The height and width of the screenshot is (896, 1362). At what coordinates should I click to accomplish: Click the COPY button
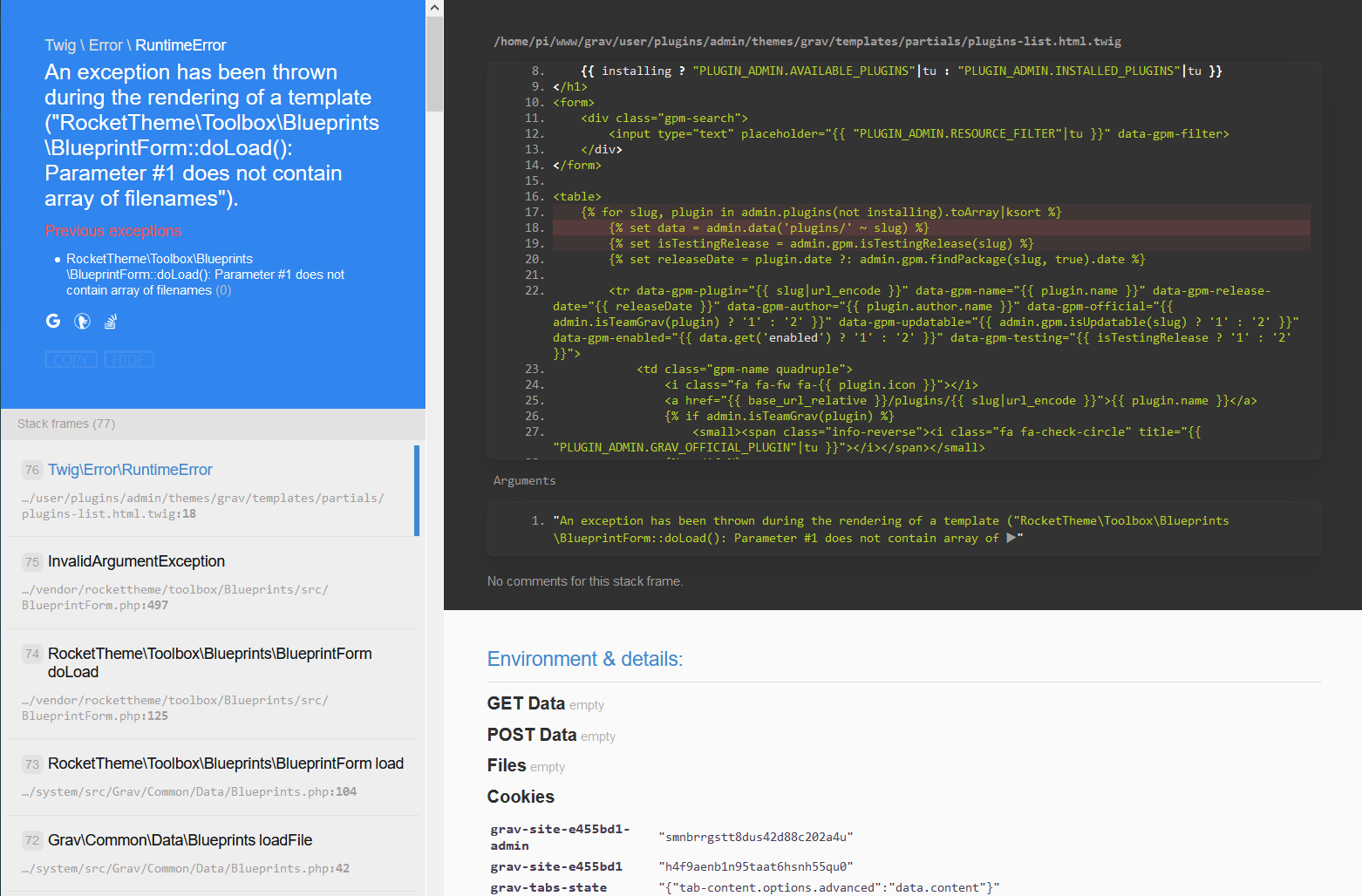coord(71,359)
